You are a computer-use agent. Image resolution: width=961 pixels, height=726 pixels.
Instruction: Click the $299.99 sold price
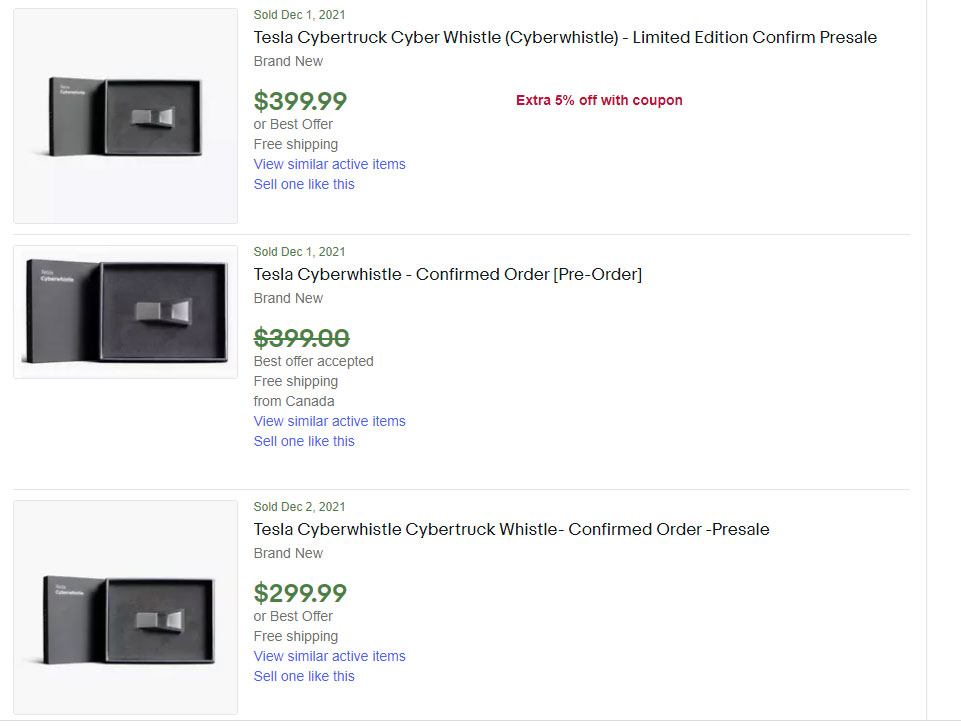[x=300, y=593]
